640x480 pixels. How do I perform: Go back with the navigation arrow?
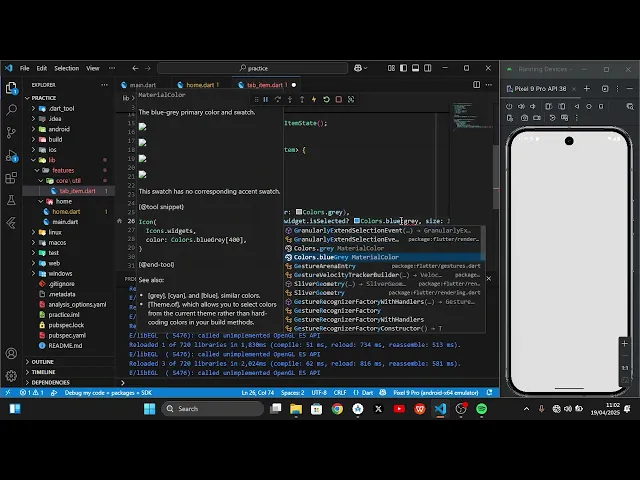pyautogui.click(x=135, y=68)
